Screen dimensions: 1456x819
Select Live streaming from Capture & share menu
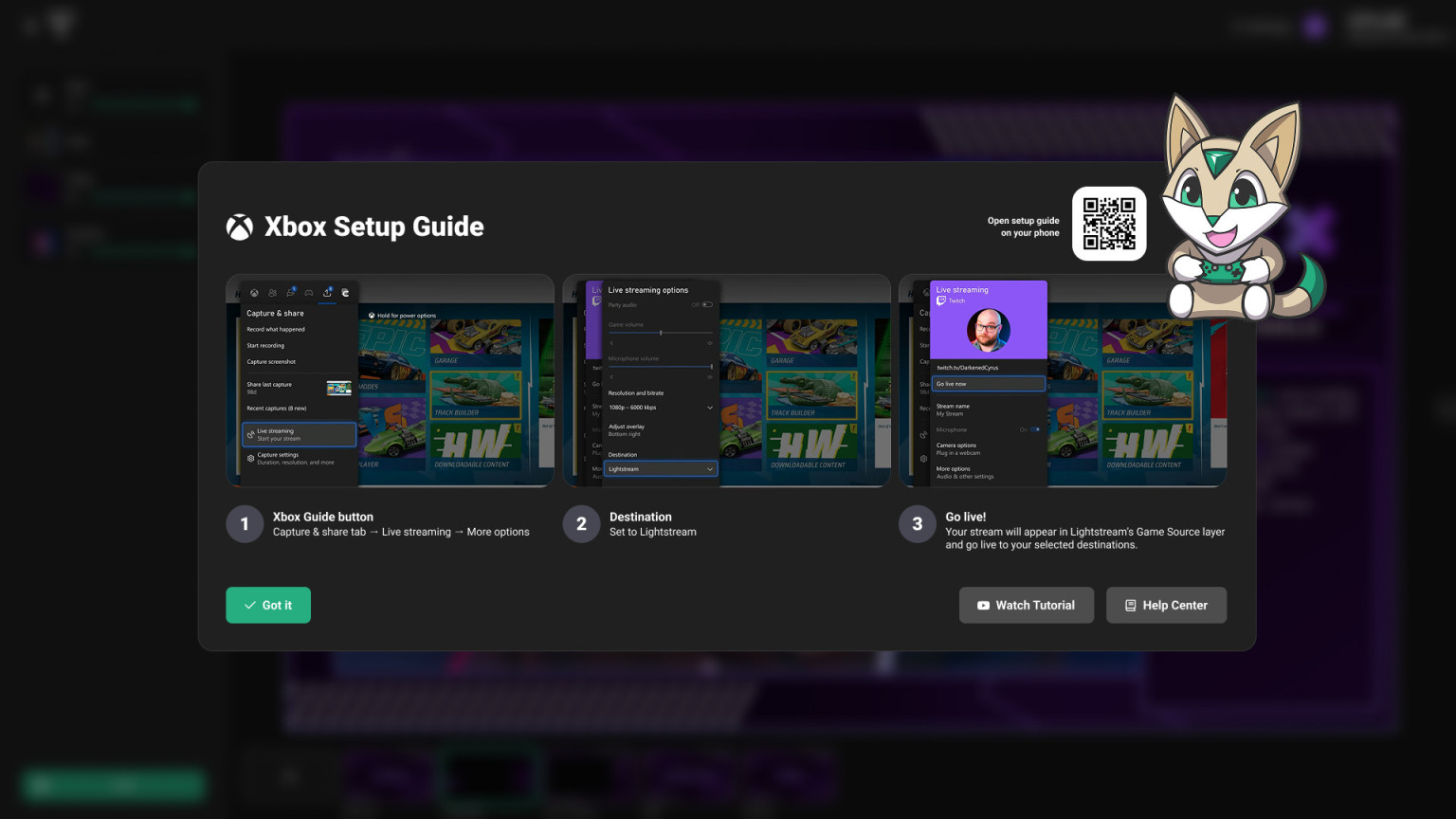pyautogui.click(x=276, y=434)
